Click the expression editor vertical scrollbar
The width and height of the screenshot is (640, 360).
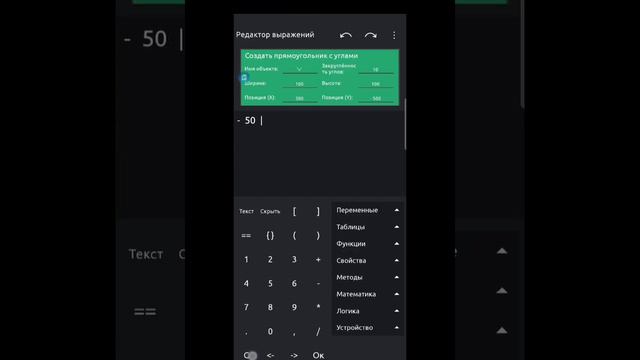click(405, 124)
